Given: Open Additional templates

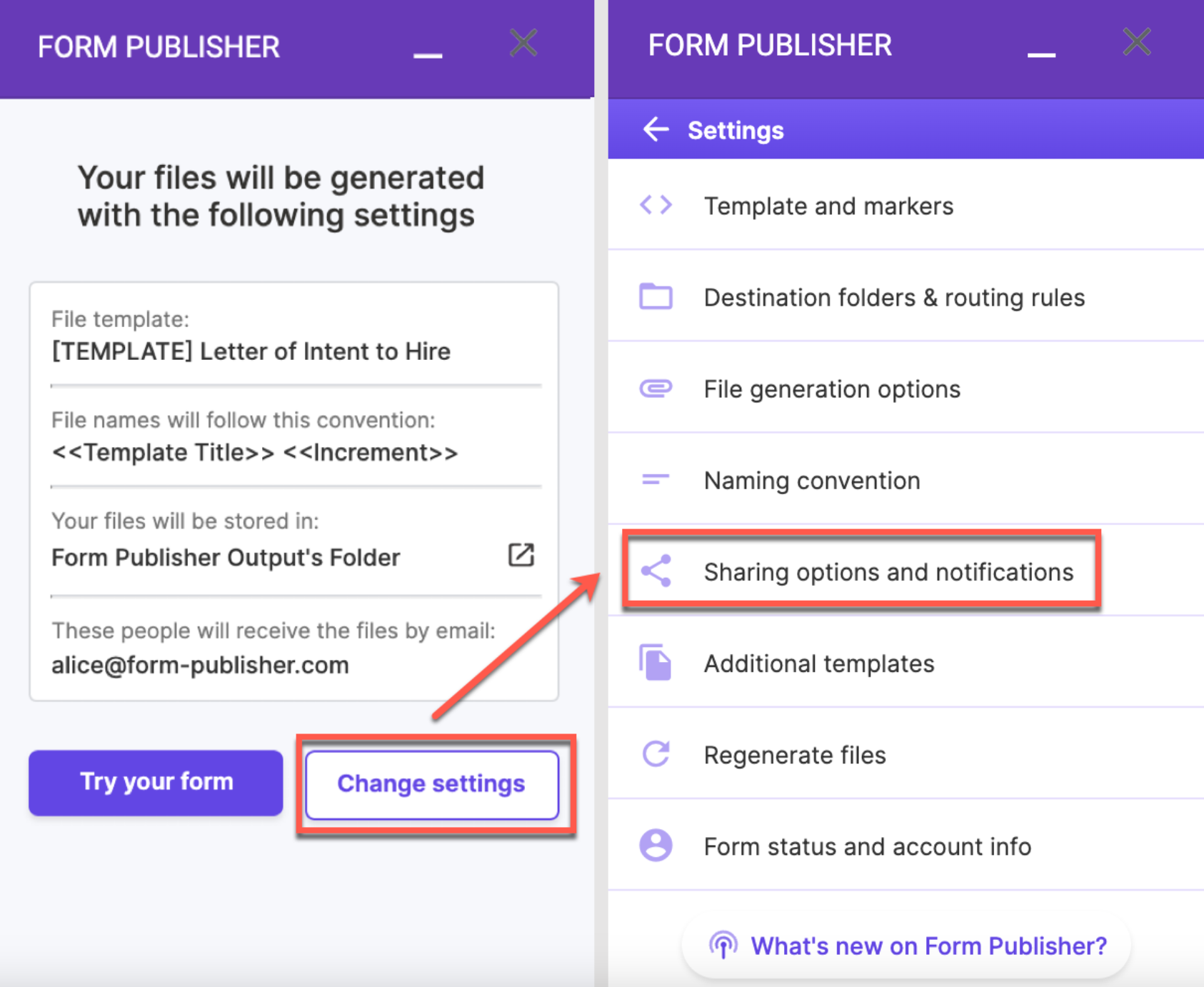Looking at the screenshot, I should coord(905,663).
